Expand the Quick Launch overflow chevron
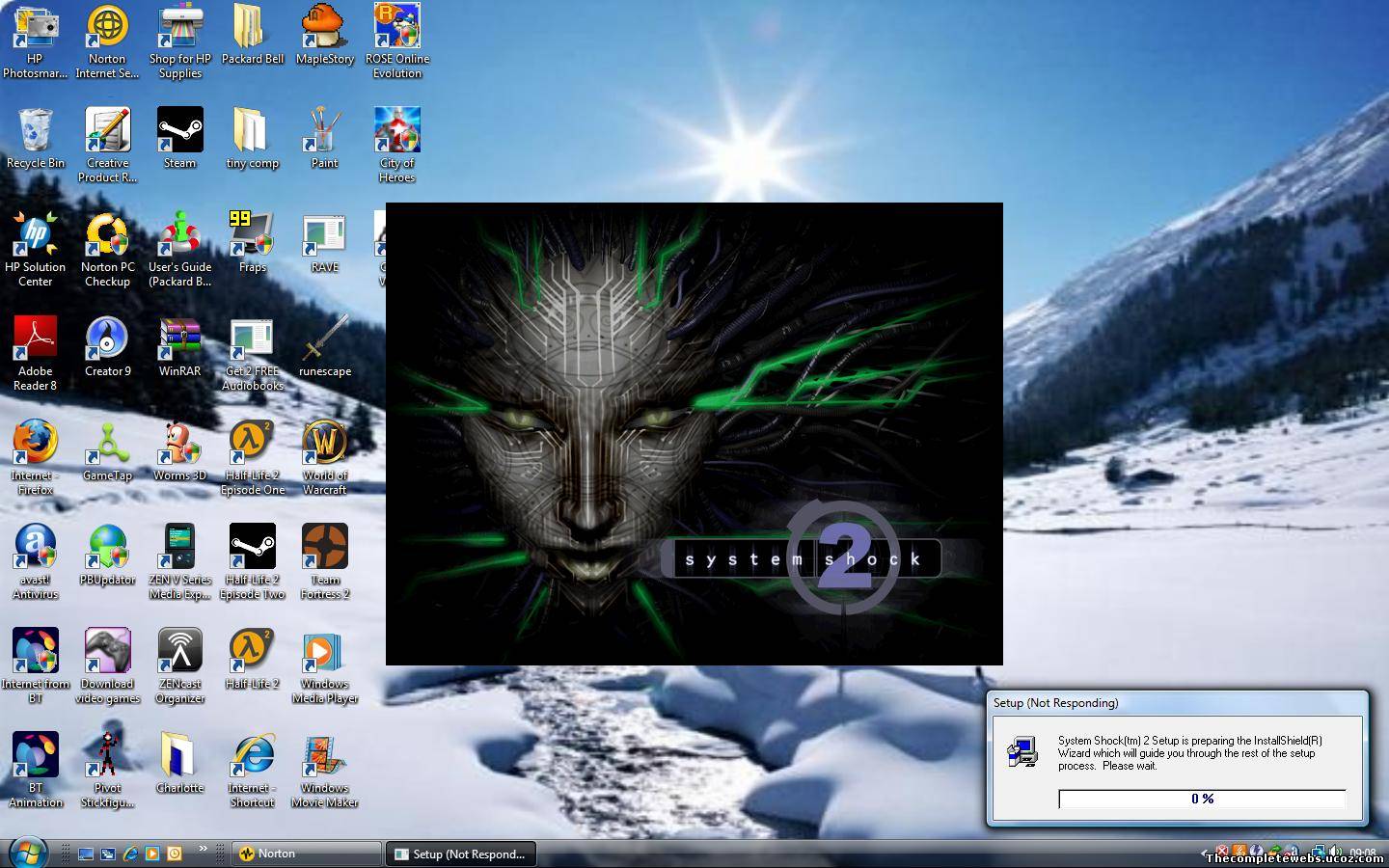The image size is (1389, 868). coord(203,849)
